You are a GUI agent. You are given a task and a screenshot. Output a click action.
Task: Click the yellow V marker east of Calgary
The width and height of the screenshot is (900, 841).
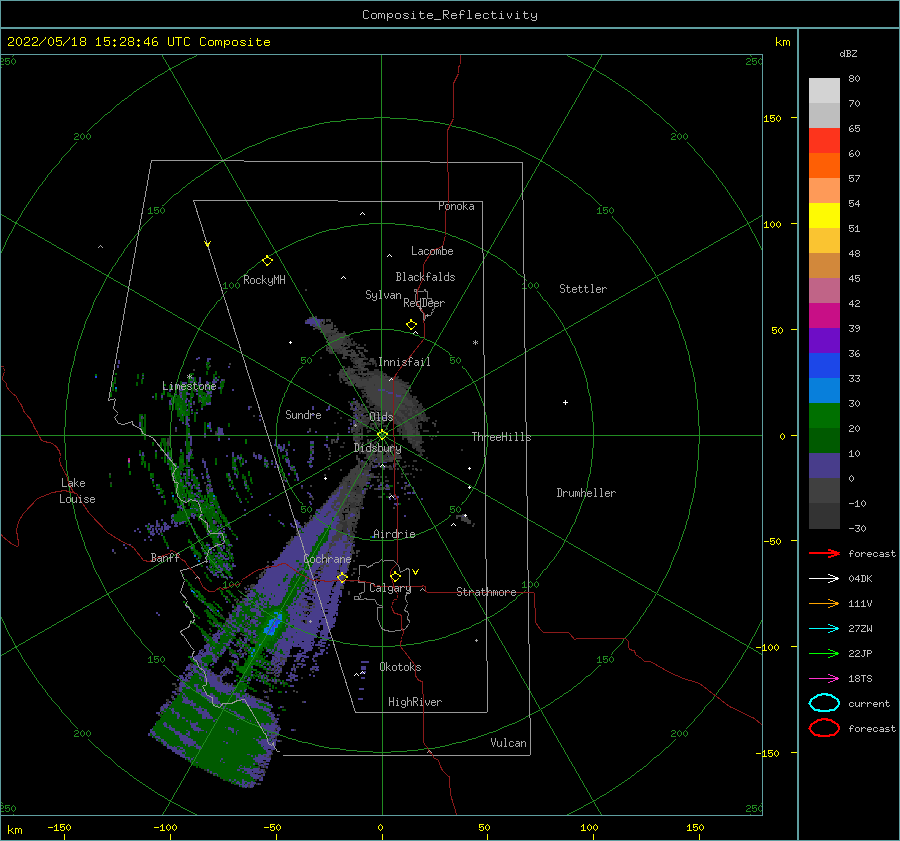click(416, 572)
